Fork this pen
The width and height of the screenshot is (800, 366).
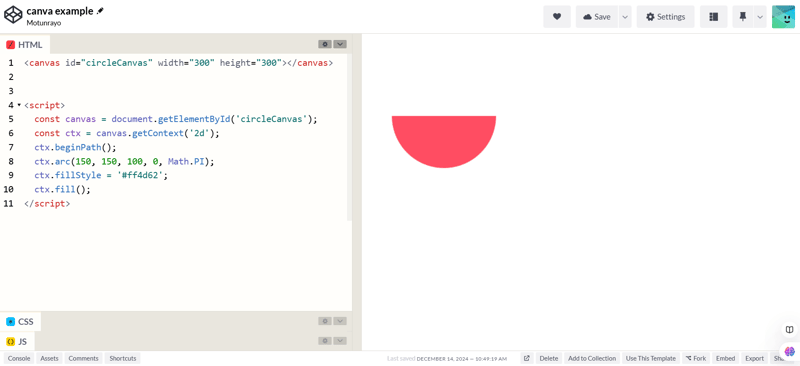click(696, 358)
